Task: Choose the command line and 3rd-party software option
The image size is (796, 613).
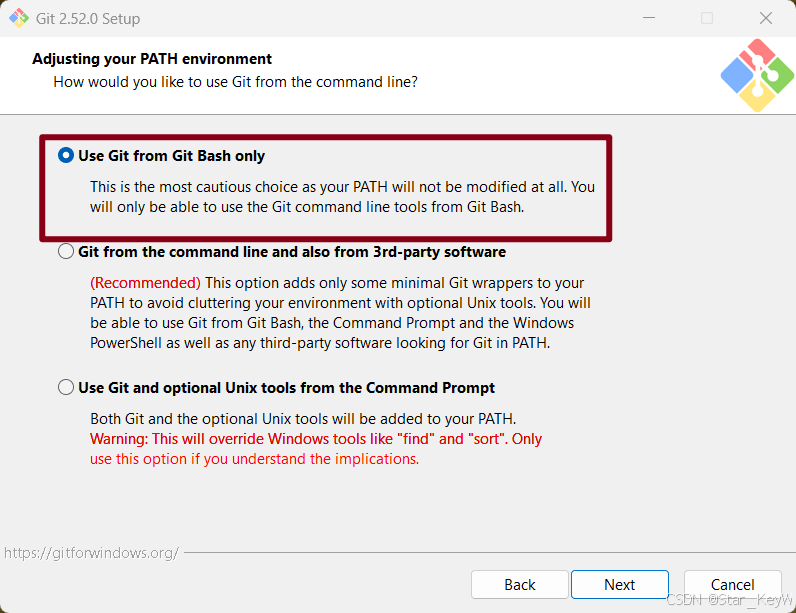Action: click(65, 251)
